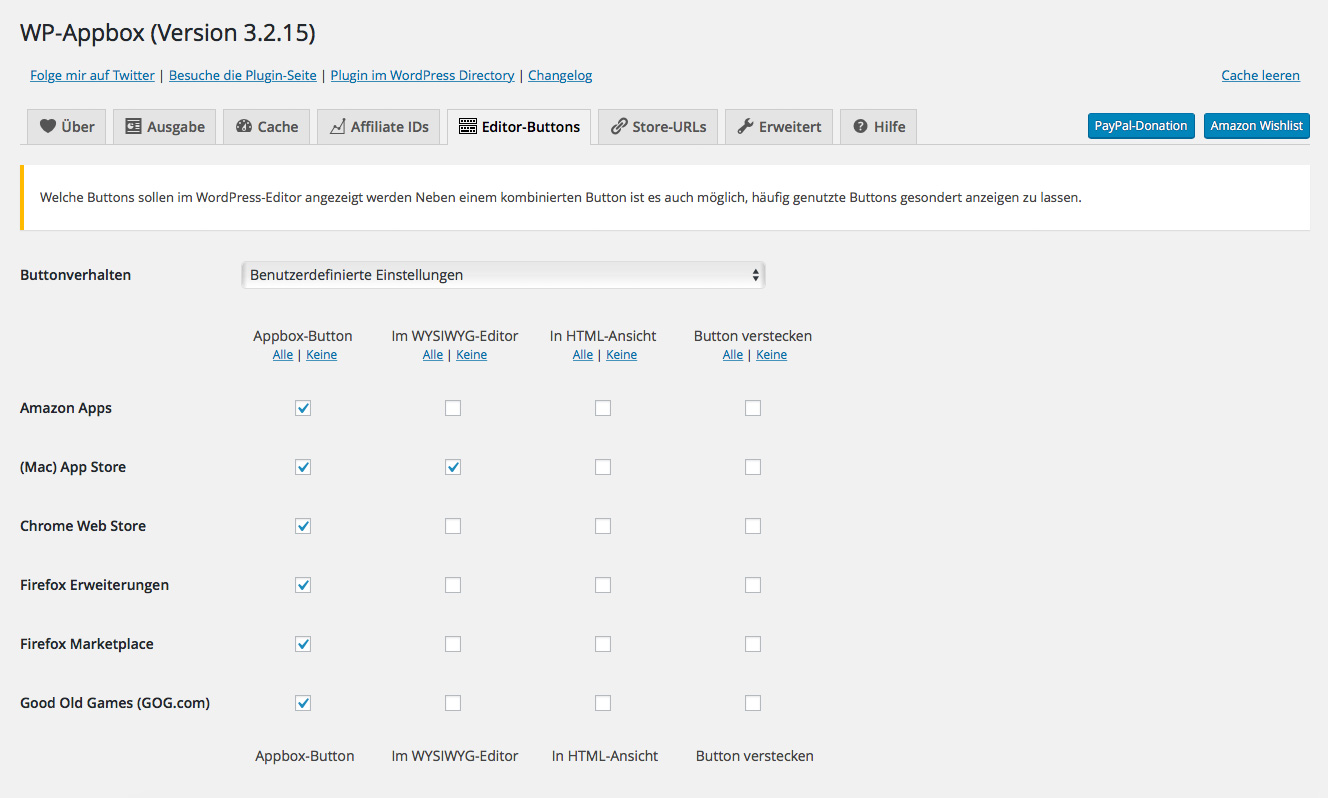Click the Hilfe question mark icon
Viewport: 1328px width, 798px height.
click(x=860, y=127)
